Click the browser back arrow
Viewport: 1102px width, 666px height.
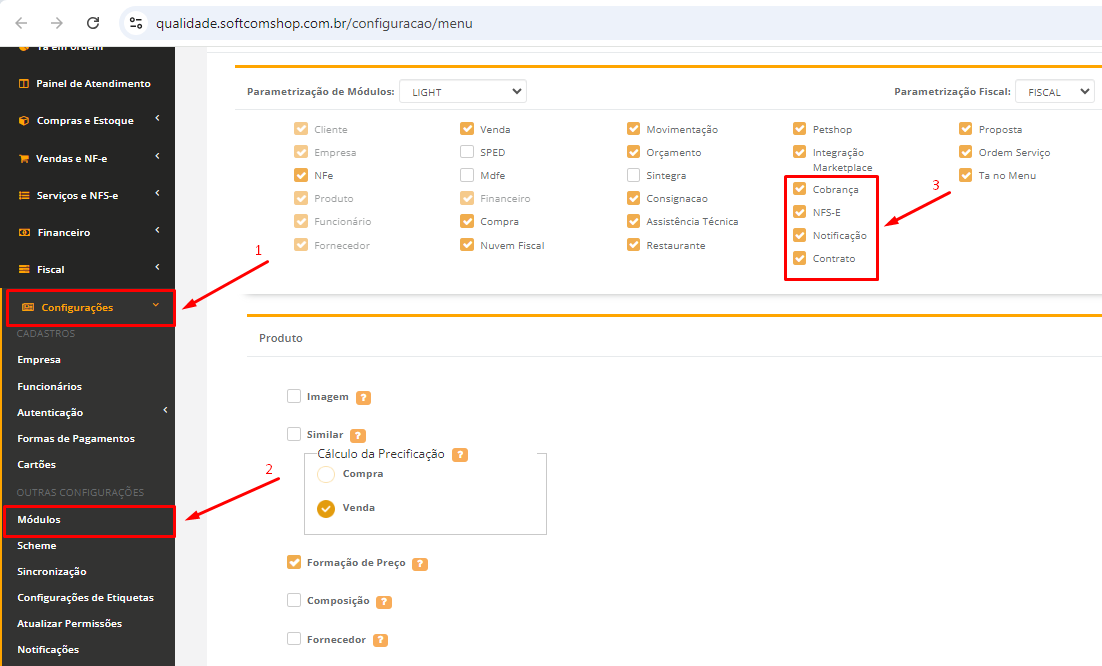21,22
